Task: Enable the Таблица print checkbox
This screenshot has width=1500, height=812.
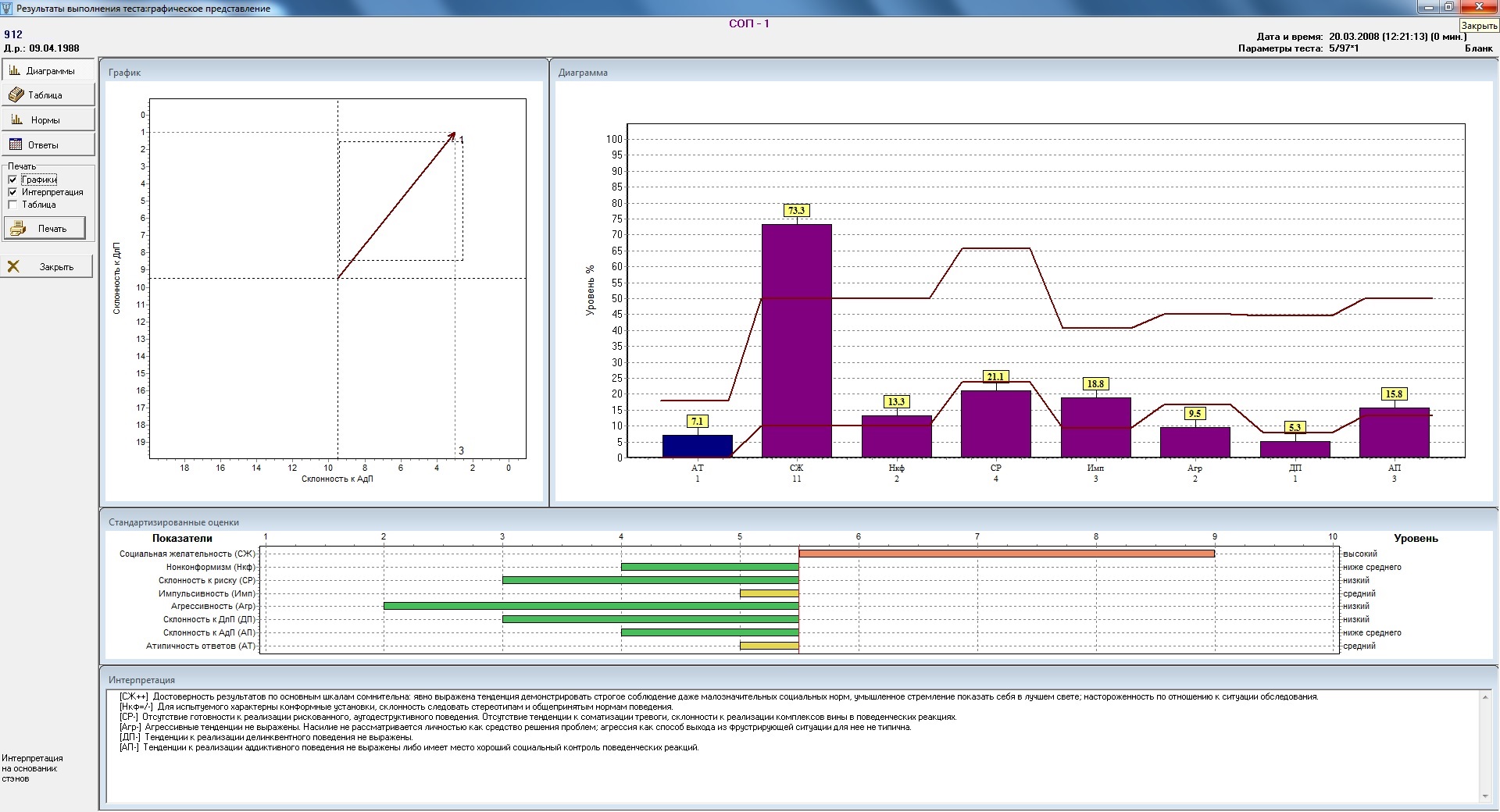Action: coord(12,205)
